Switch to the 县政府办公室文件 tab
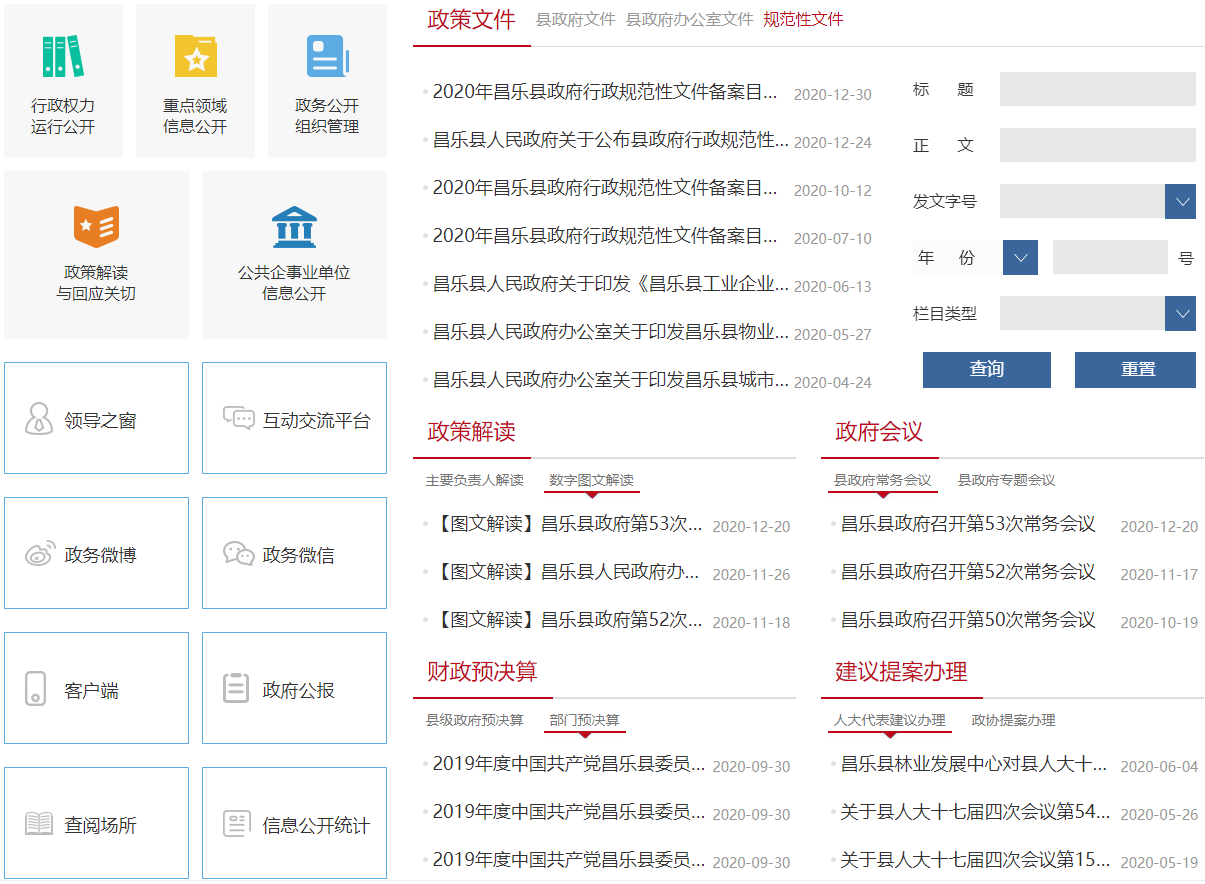Image resolution: width=1205 pixels, height=884 pixels. [x=689, y=19]
